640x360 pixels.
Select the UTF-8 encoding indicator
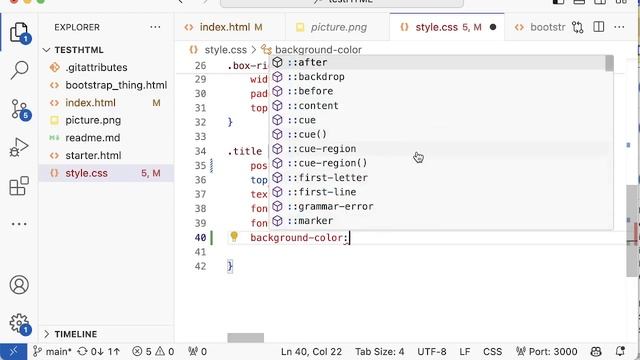tap(432, 351)
